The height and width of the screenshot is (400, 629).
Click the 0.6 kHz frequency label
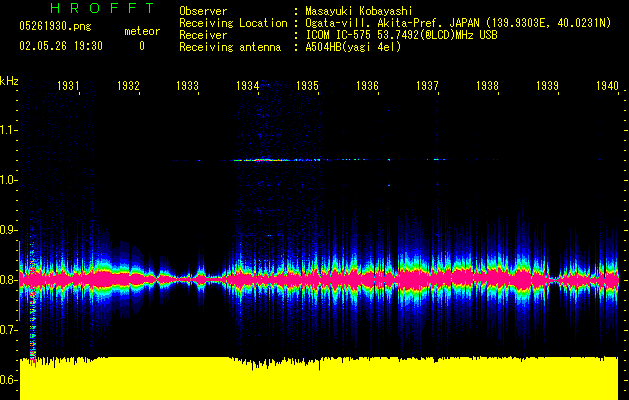(x=9, y=380)
